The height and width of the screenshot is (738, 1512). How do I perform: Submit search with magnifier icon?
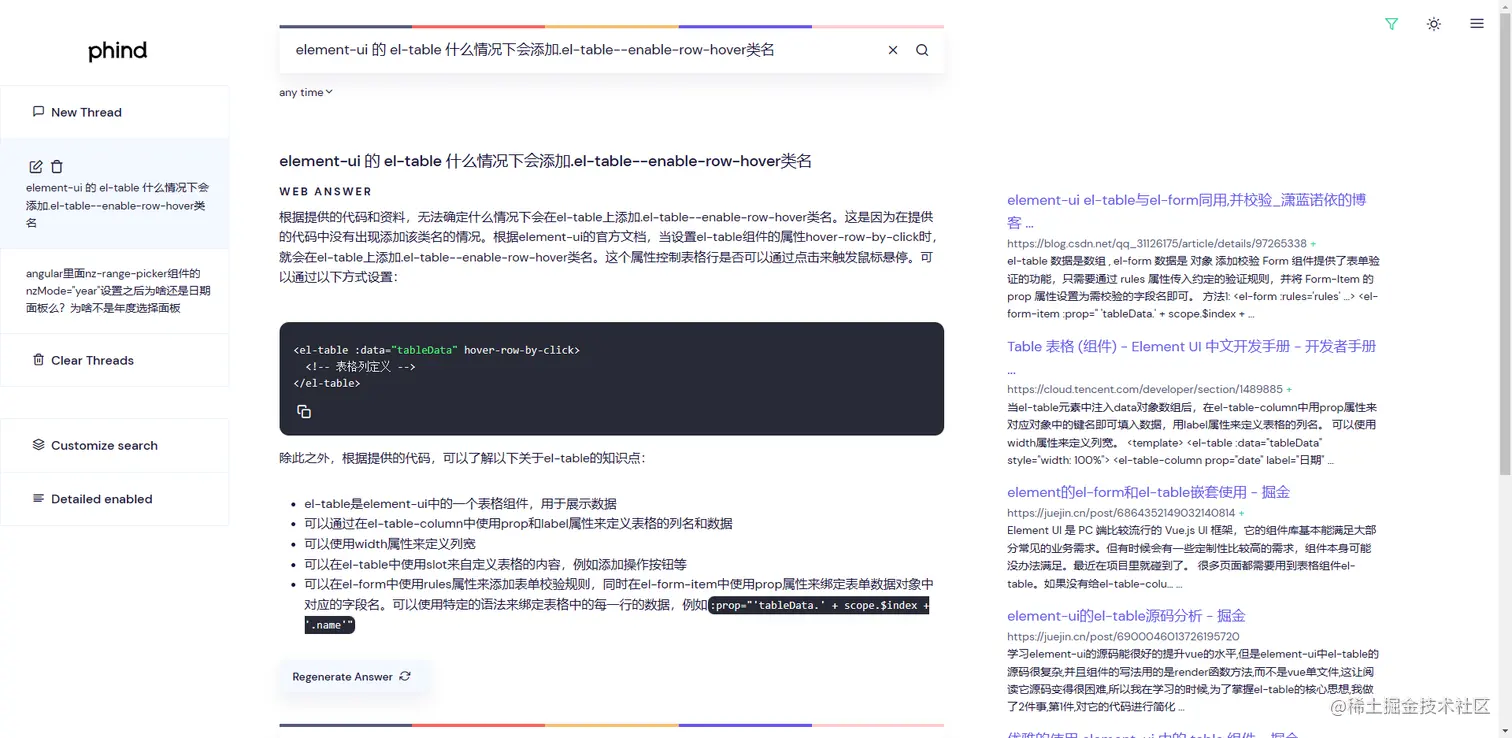(922, 50)
